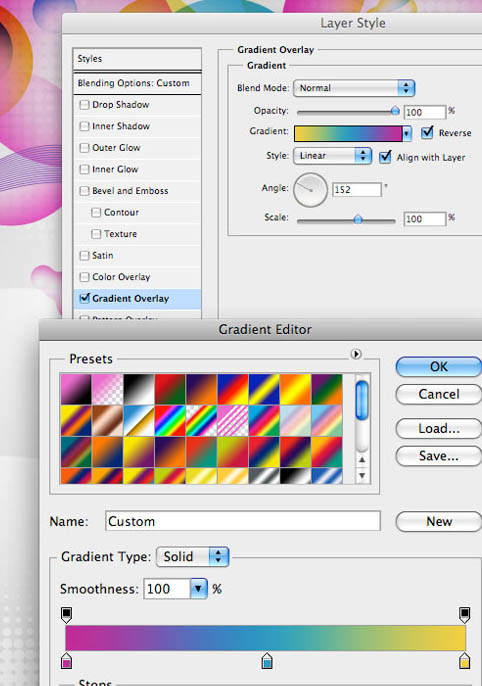This screenshot has width=482, height=686.
Task: Select the yellow color stop
Action: point(465,661)
